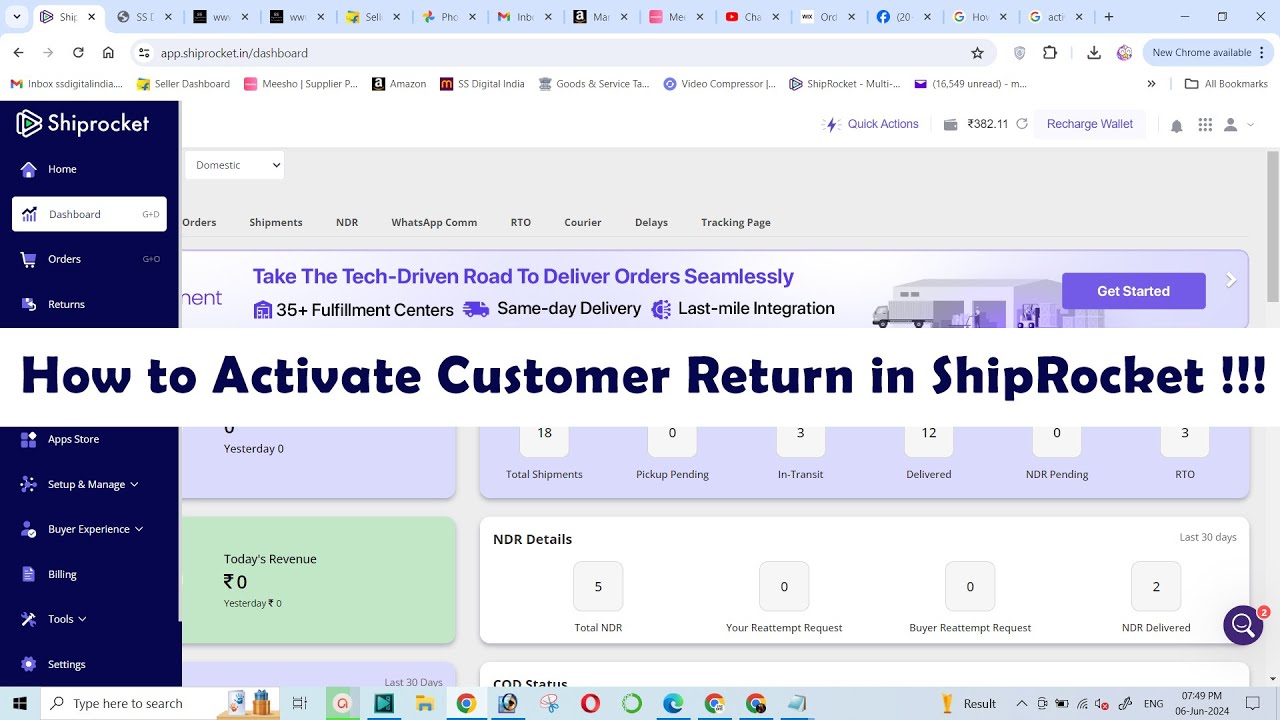This screenshot has height=720, width=1280.
Task: Open the notifications bell
Action: coord(1177,125)
